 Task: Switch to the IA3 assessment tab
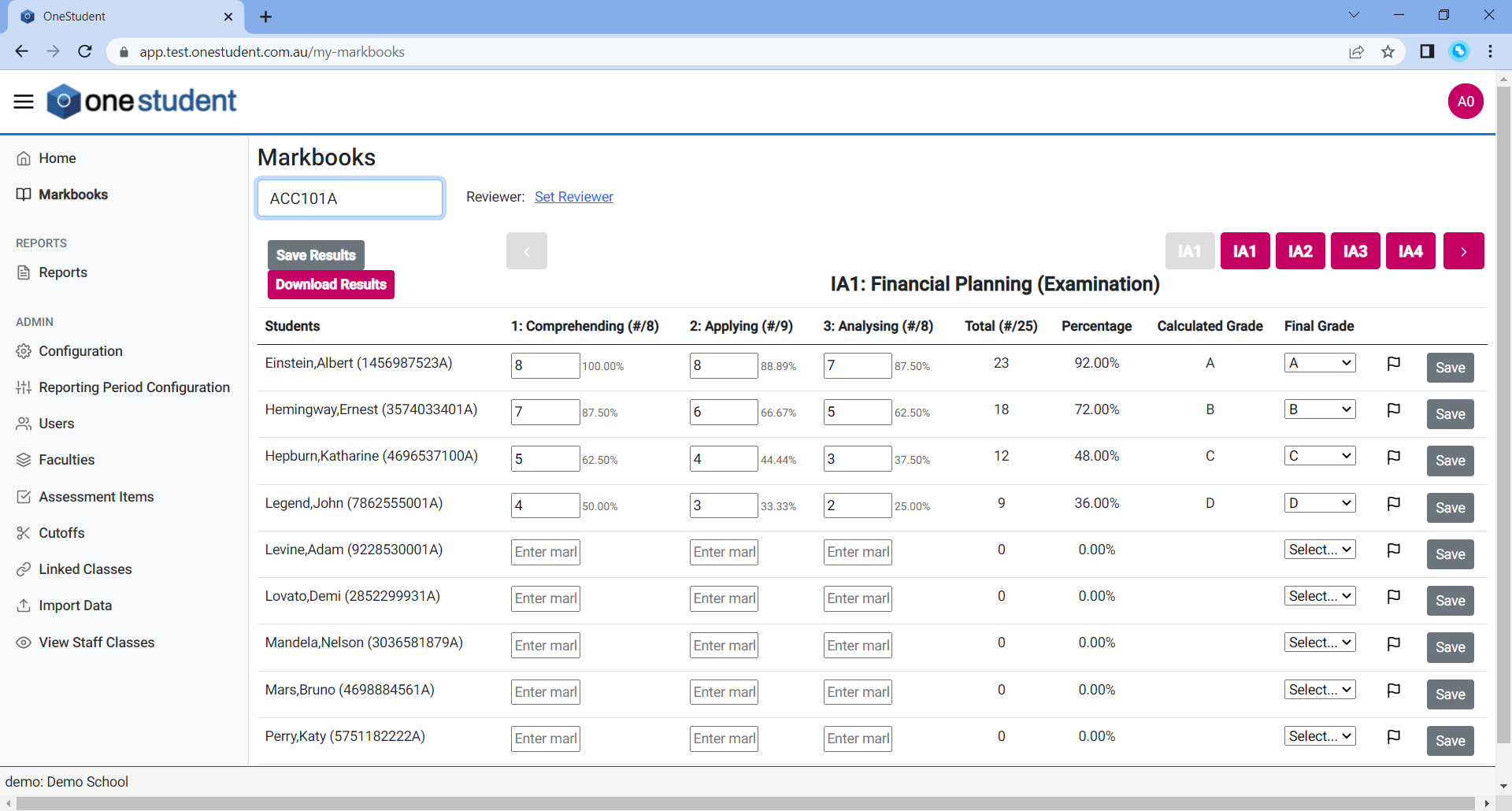1354,250
